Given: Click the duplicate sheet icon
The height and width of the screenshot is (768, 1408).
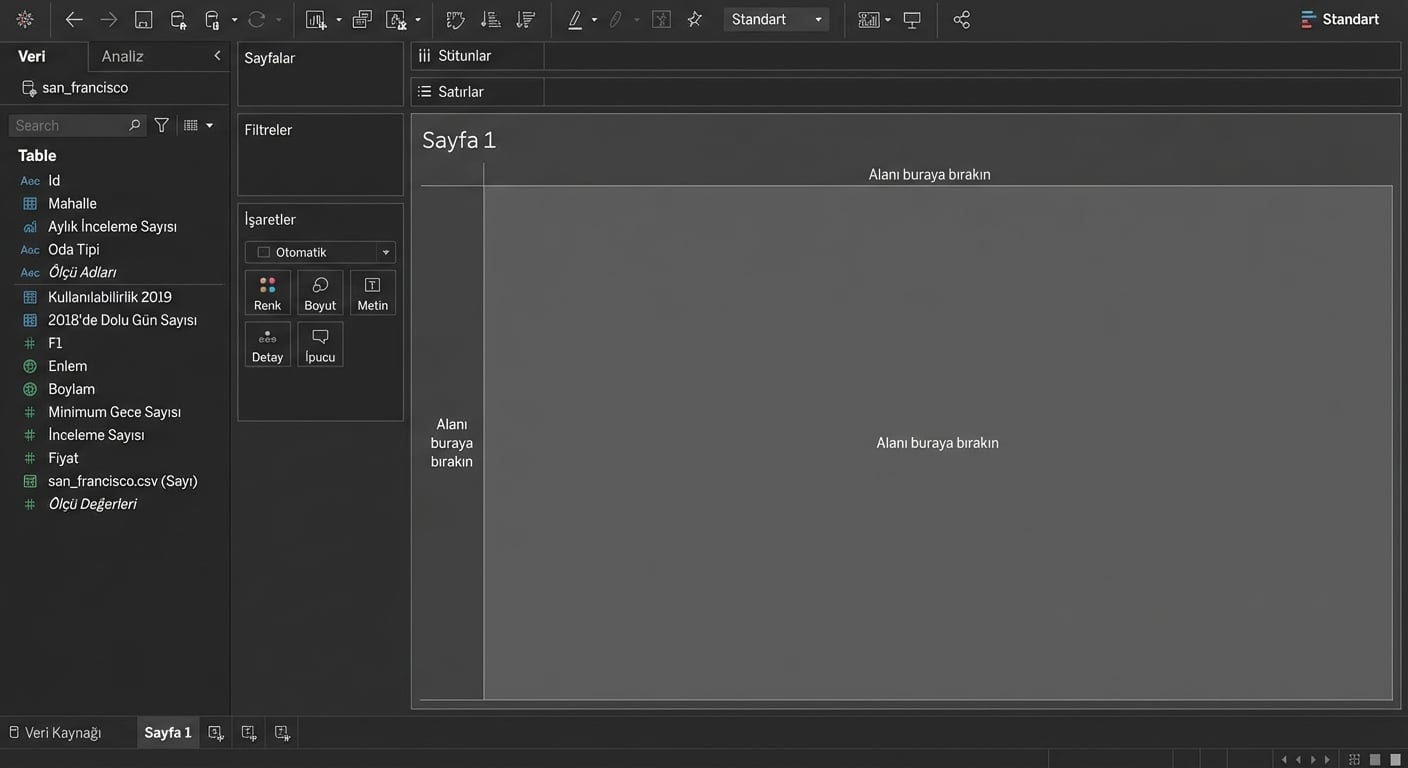Looking at the screenshot, I should click(x=362, y=20).
